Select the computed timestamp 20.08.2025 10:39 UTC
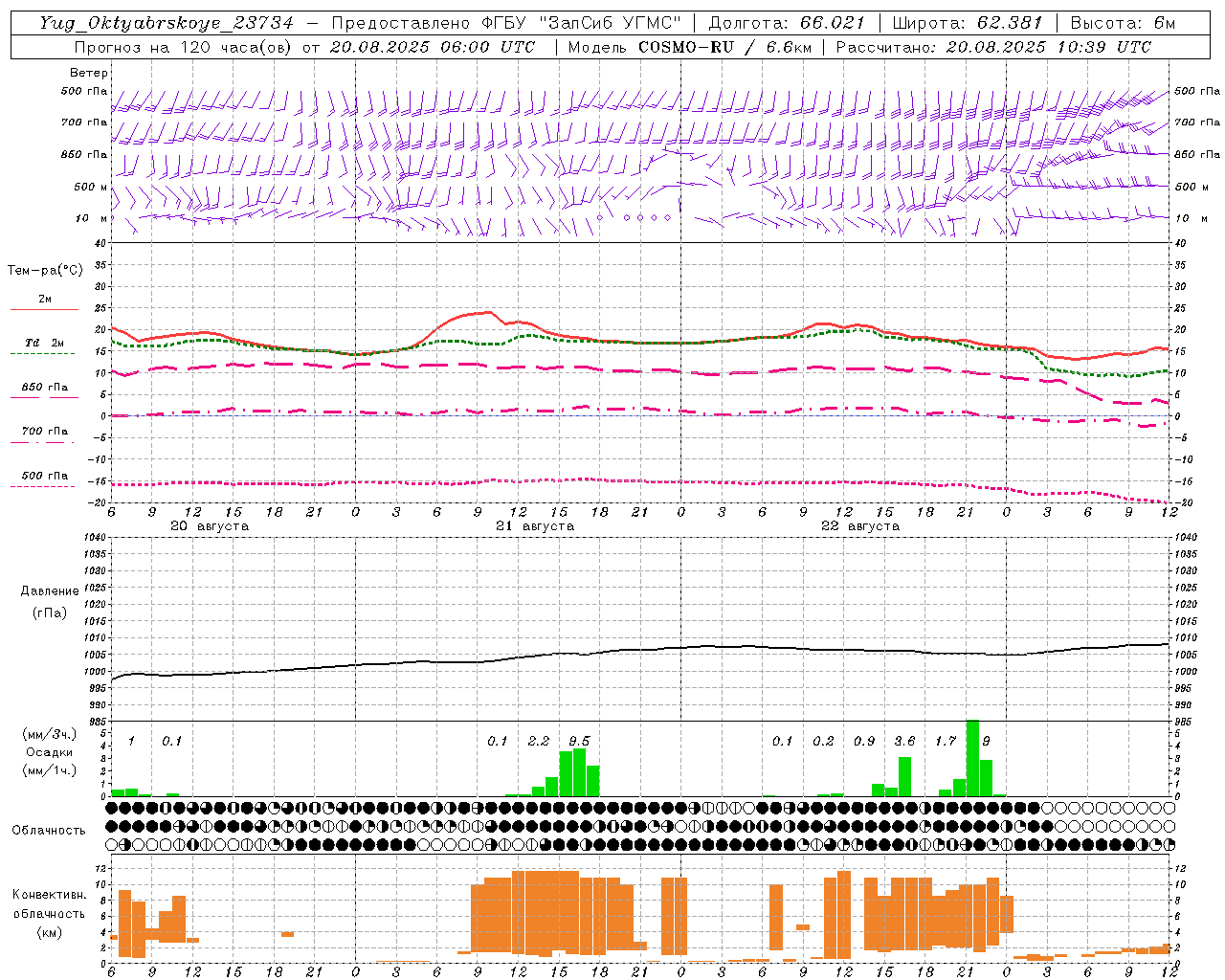The width and height of the screenshot is (1225, 980). click(1048, 47)
